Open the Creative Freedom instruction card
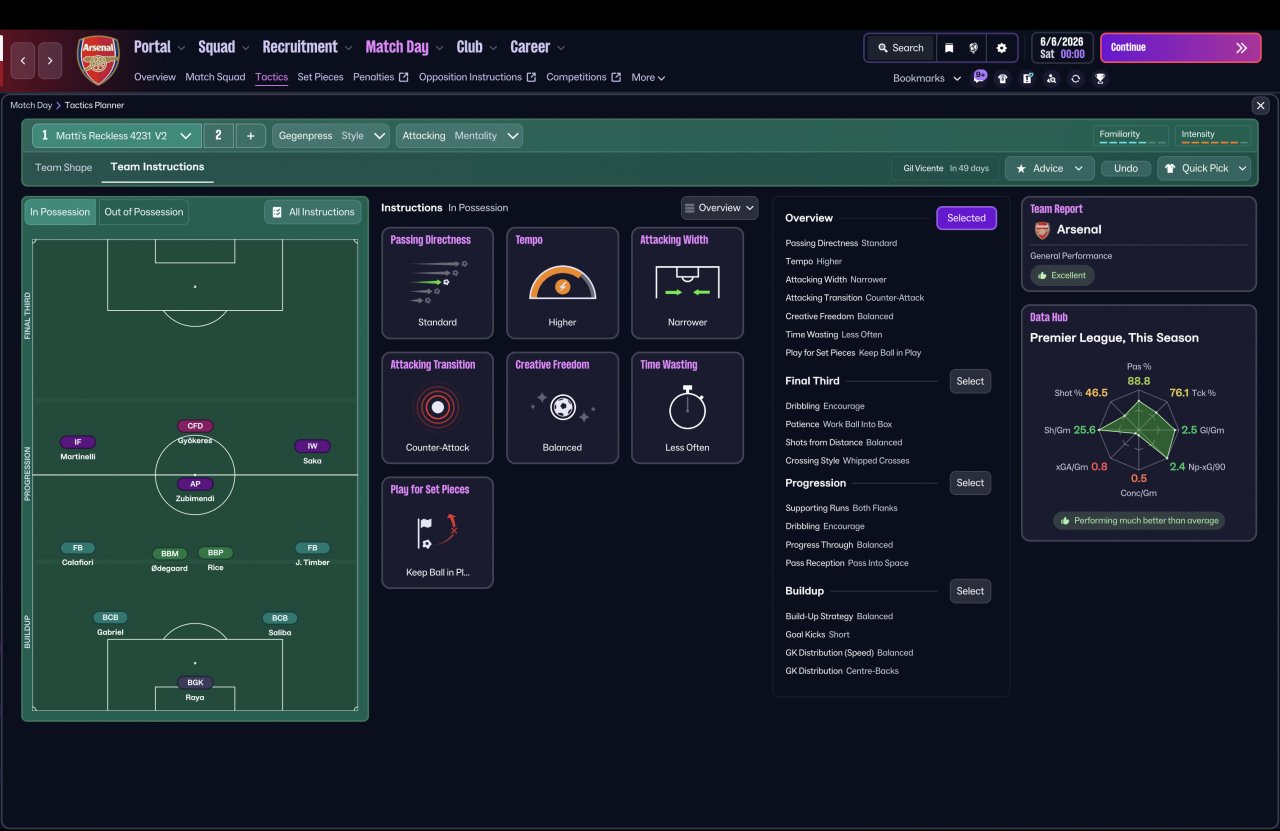 (562, 408)
